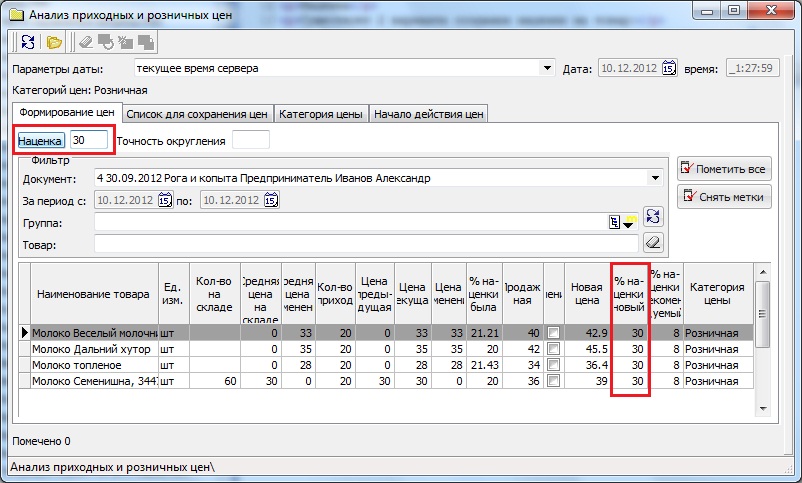Tick checkbox in Молоко Веселый молочник row
The width and height of the screenshot is (802, 483).
pyautogui.click(x=553, y=333)
